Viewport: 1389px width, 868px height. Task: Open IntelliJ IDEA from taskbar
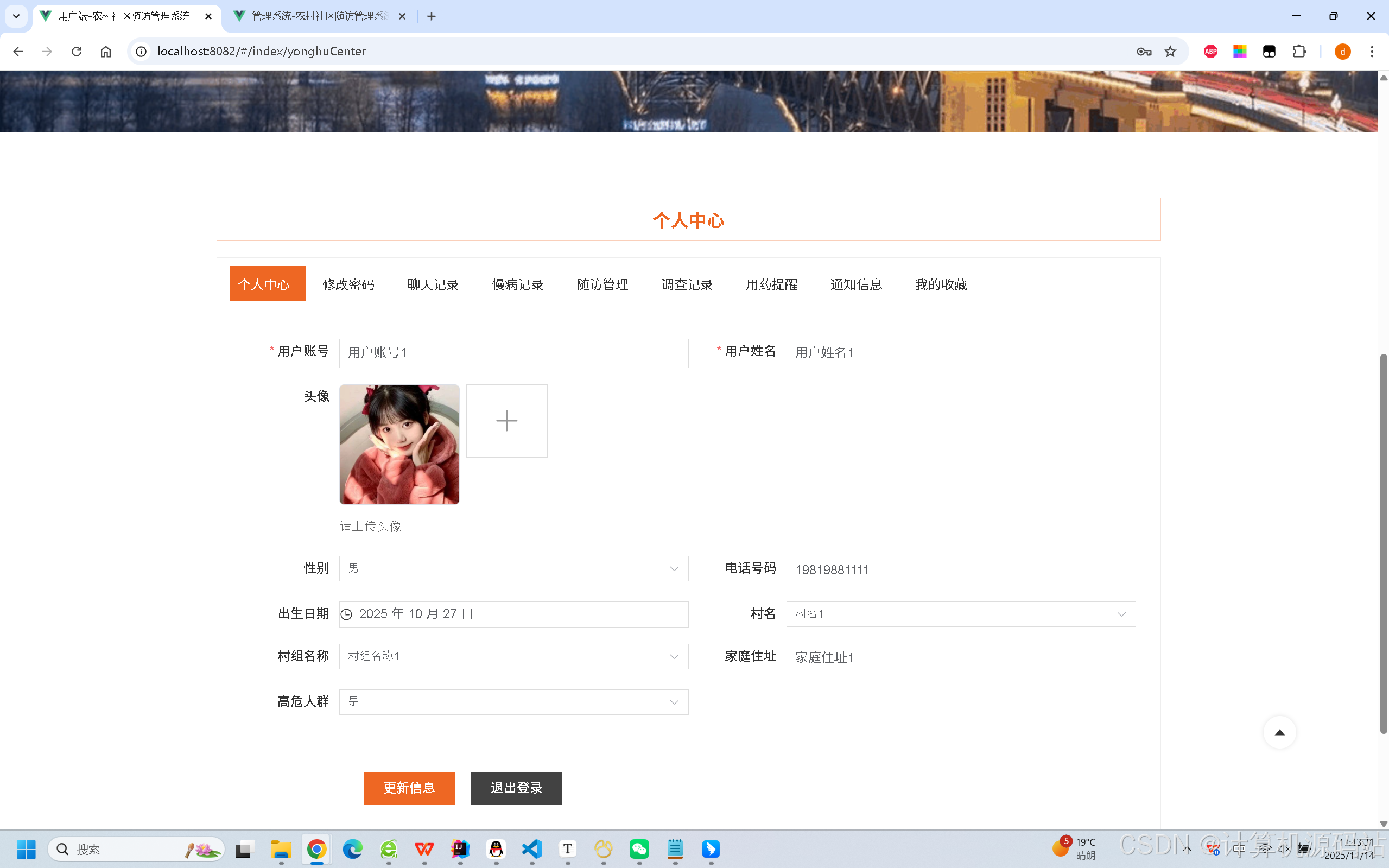pyautogui.click(x=460, y=849)
